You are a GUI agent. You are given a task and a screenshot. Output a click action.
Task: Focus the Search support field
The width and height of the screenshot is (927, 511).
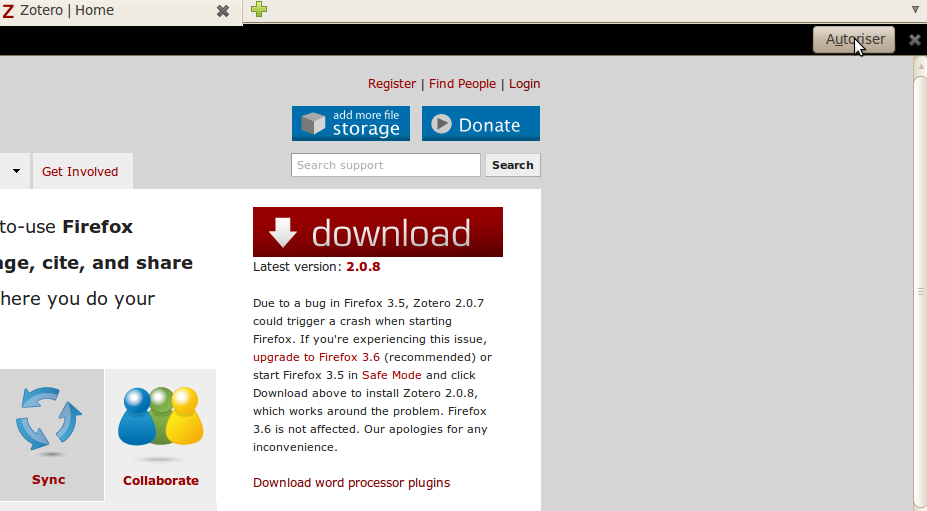click(x=385, y=165)
